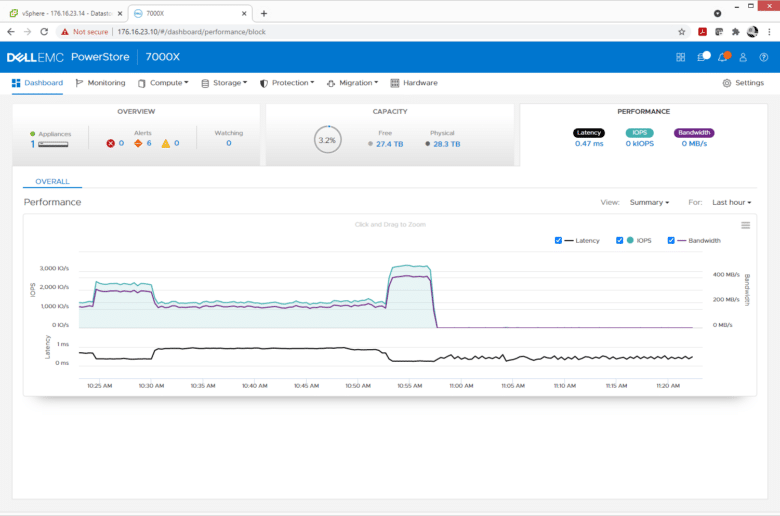Open the alerts bell icon in header
The height and width of the screenshot is (516, 780).
tap(724, 57)
